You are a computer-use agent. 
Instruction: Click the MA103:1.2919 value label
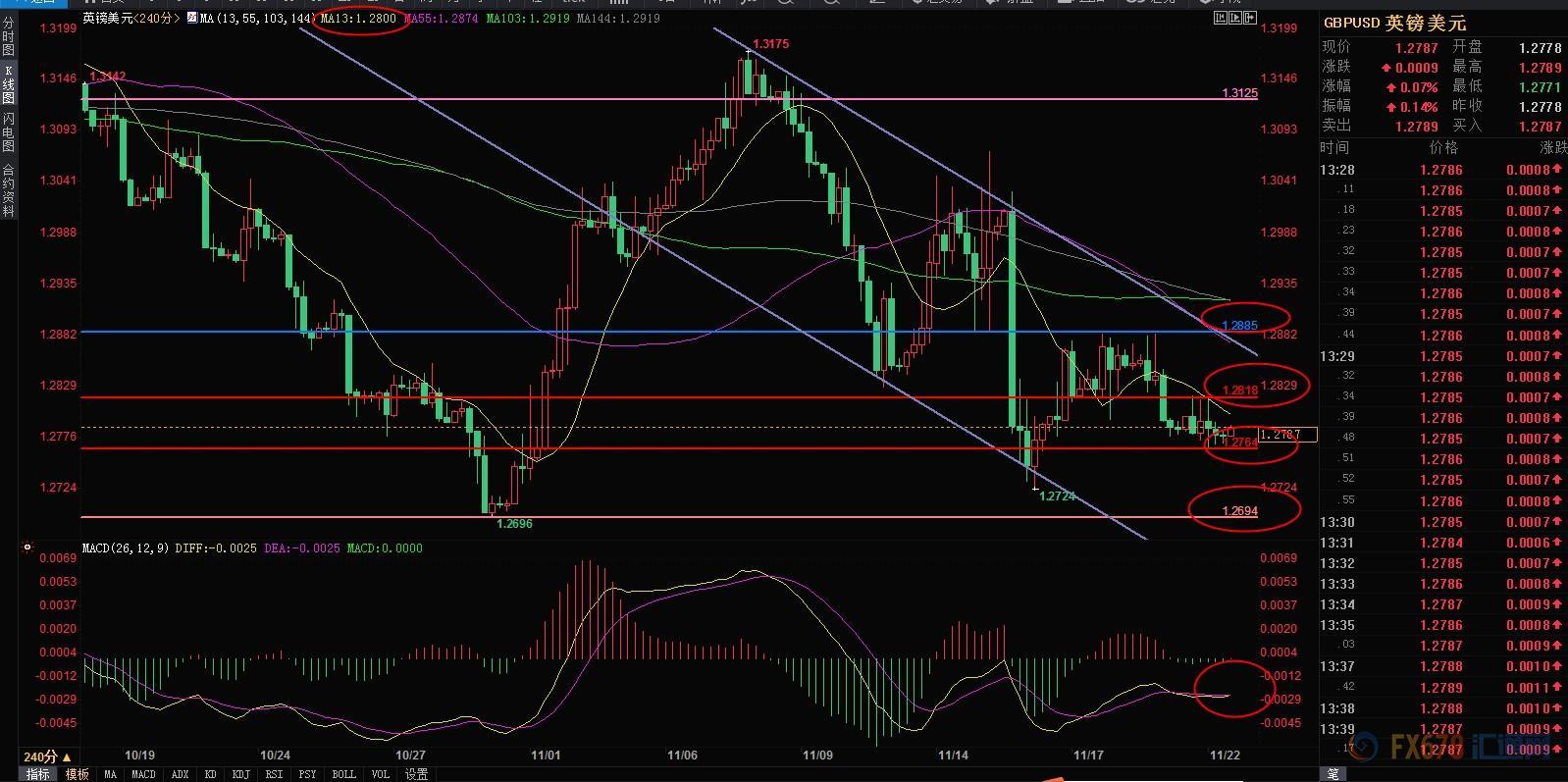pyautogui.click(x=527, y=18)
